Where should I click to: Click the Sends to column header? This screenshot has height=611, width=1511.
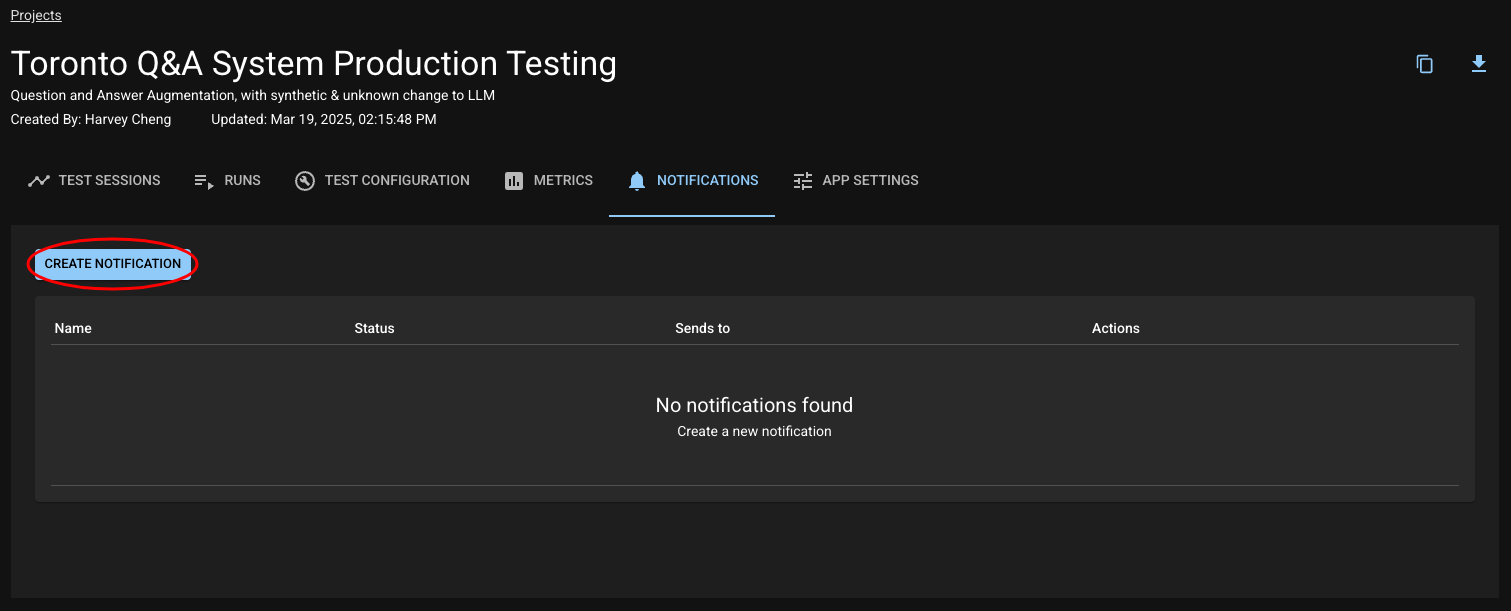[702, 328]
